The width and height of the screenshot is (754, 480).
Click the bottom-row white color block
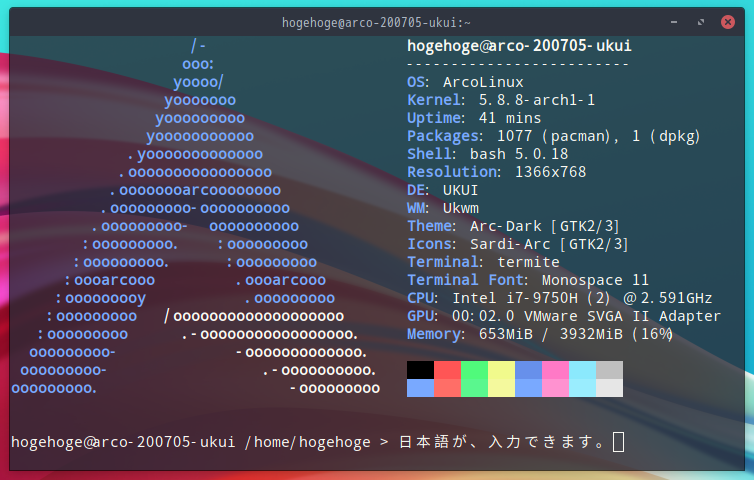tap(609, 388)
